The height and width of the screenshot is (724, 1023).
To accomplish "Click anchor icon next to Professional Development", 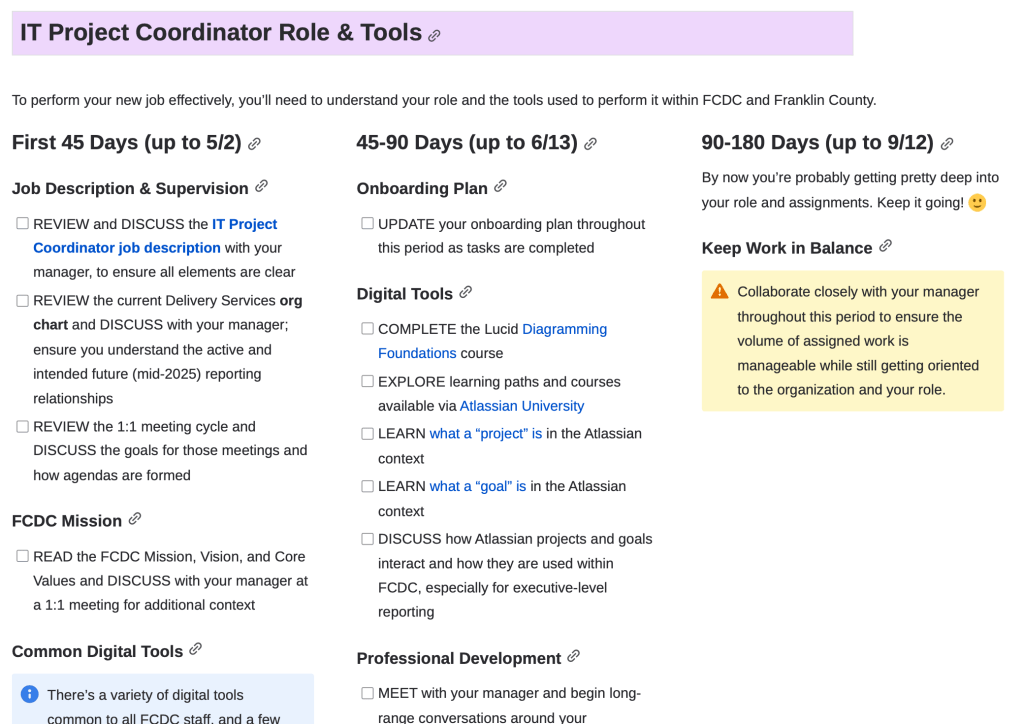I will 573,657.
